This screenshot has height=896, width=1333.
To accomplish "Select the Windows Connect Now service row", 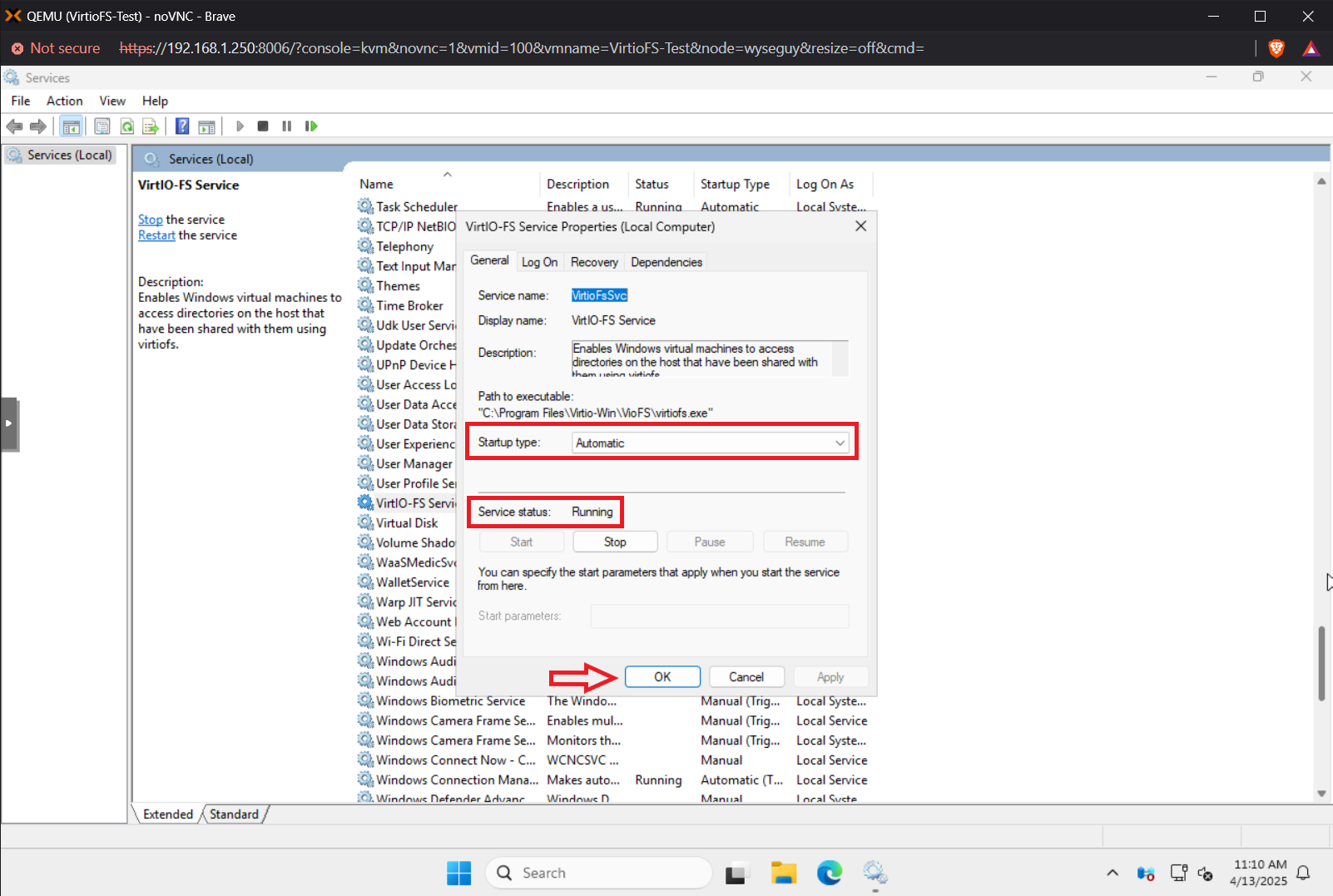I will tap(614, 760).
